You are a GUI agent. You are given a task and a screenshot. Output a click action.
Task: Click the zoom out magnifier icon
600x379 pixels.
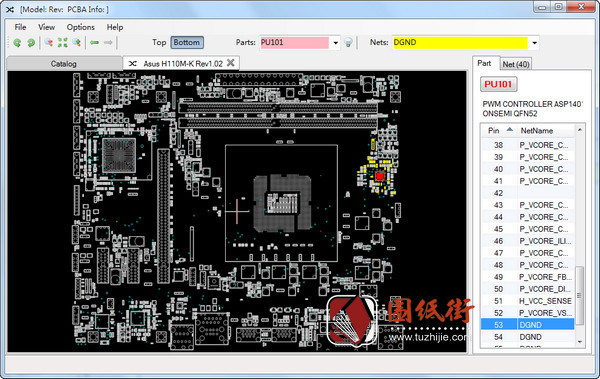(49, 42)
